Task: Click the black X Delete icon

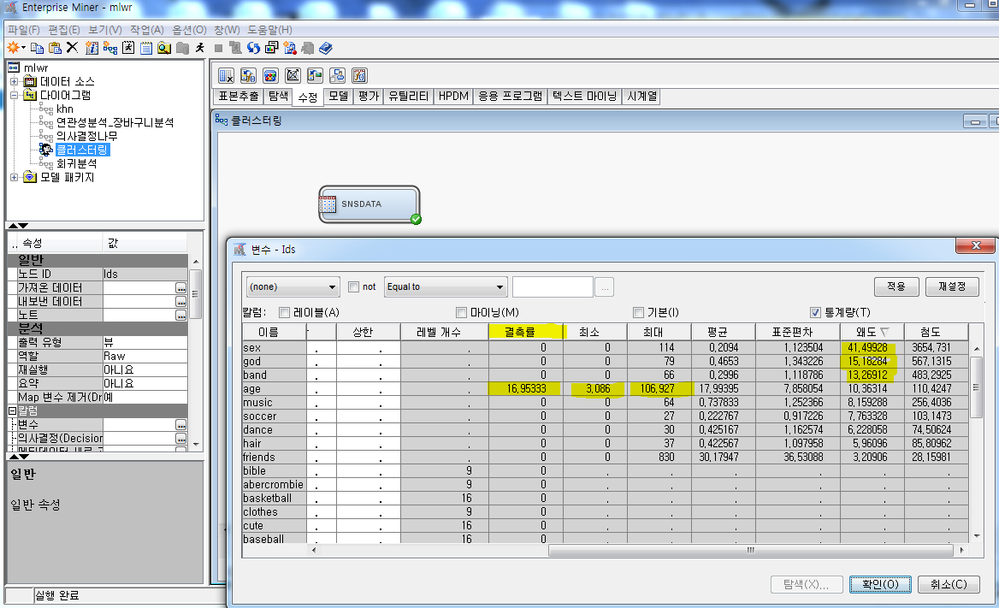Action: click(x=73, y=48)
